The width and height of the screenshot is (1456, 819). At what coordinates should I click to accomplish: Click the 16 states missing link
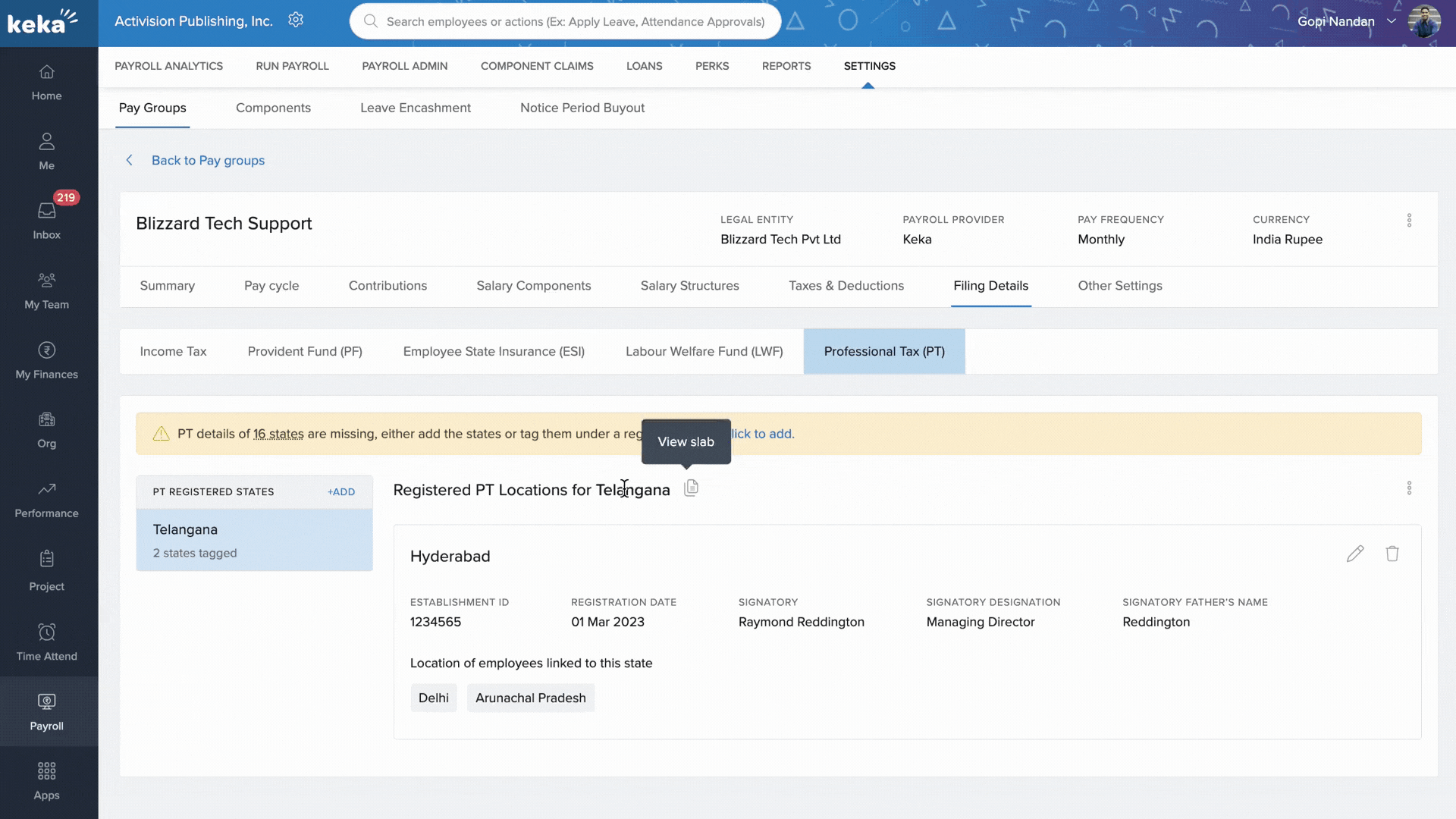tap(278, 434)
